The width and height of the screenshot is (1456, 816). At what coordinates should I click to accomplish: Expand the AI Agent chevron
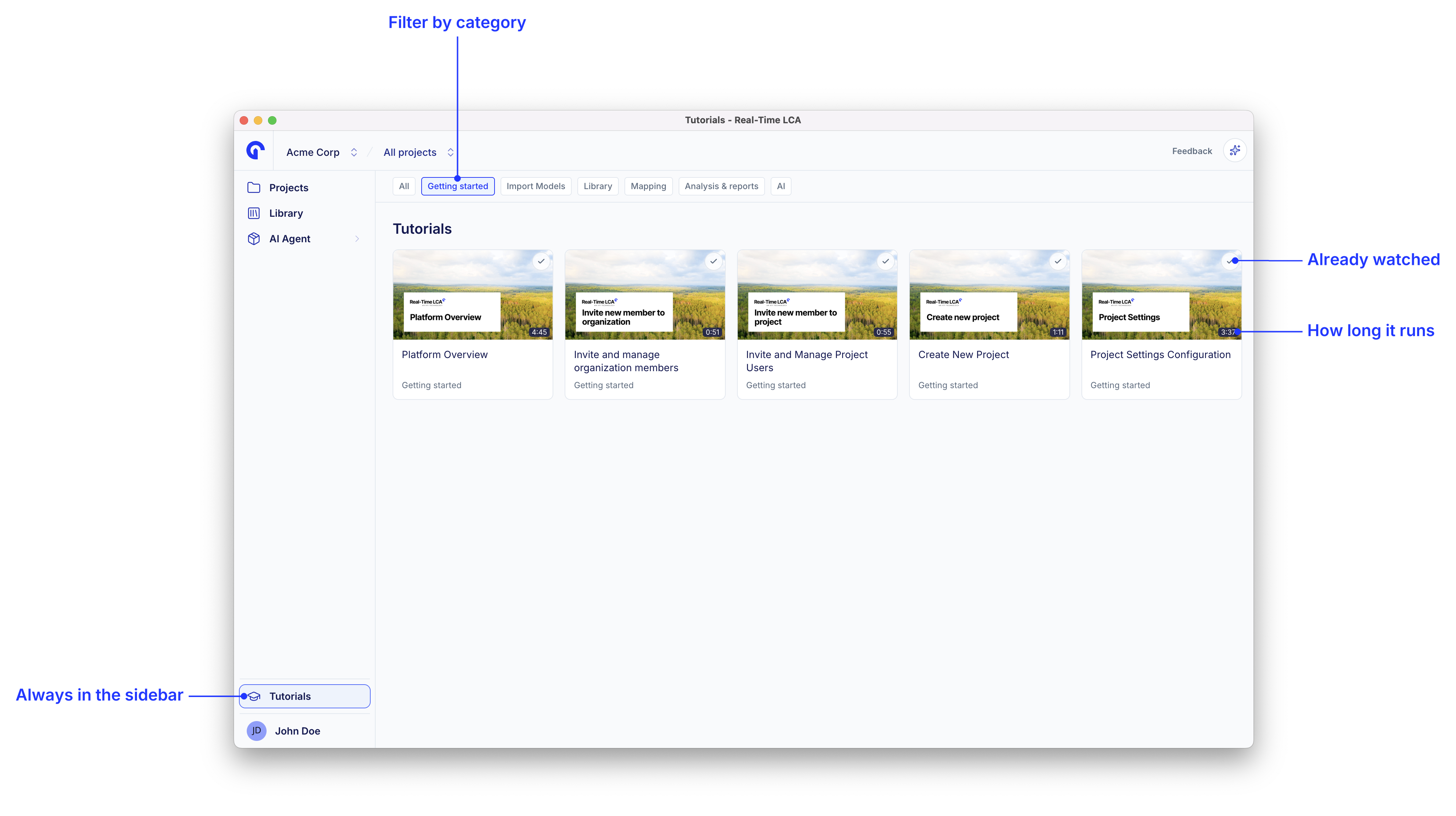click(x=357, y=239)
